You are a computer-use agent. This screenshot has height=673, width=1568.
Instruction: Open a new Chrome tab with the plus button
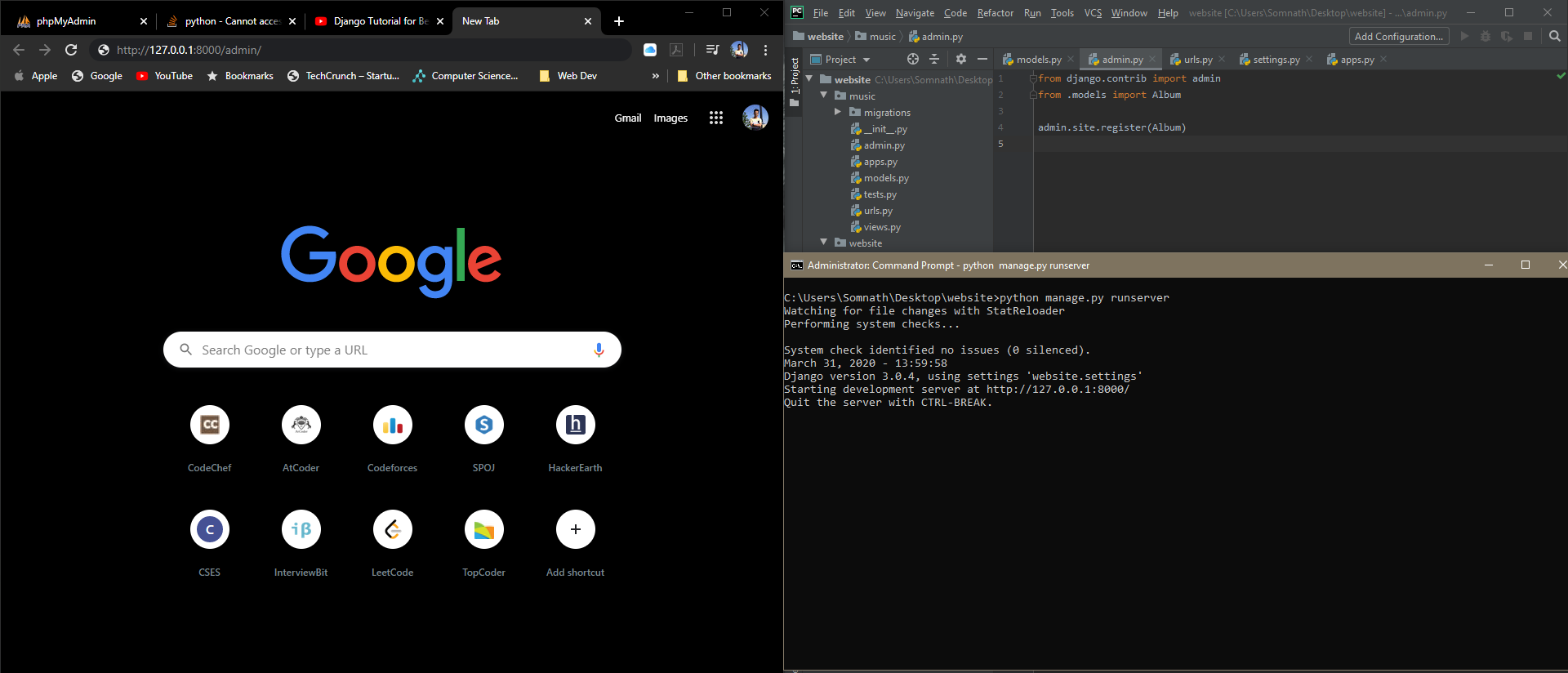[619, 21]
